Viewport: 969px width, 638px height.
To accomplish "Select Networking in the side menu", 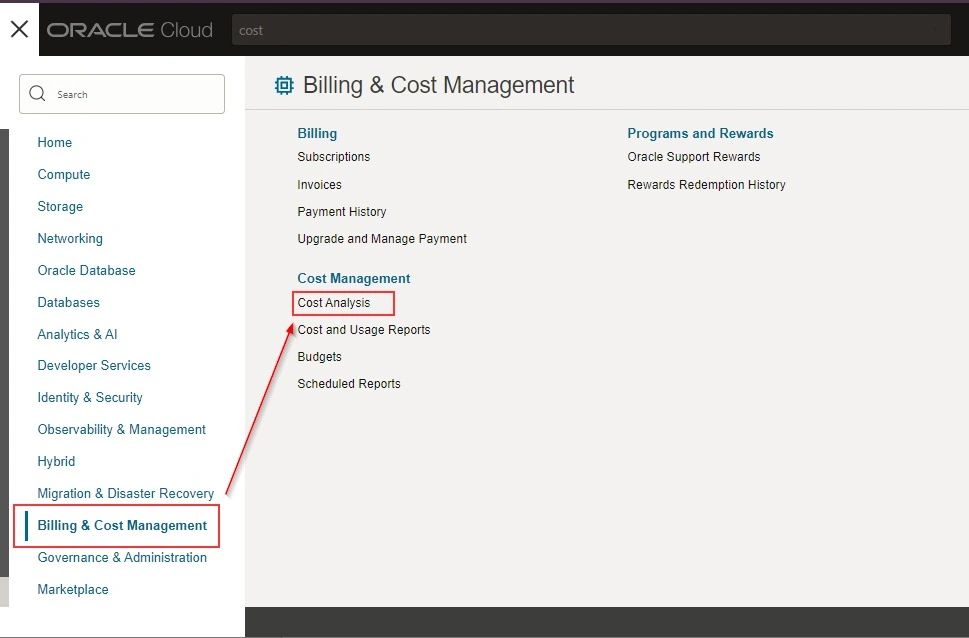I will [x=70, y=238].
